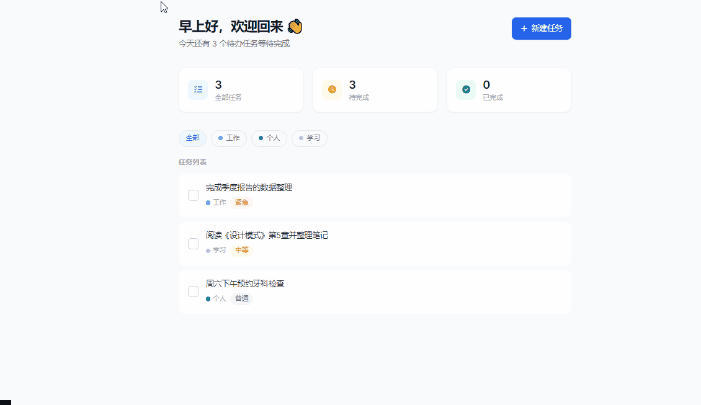This screenshot has height=405, width=701.
Task: Filter tasks by 工作 category chip
Action: (229, 138)
